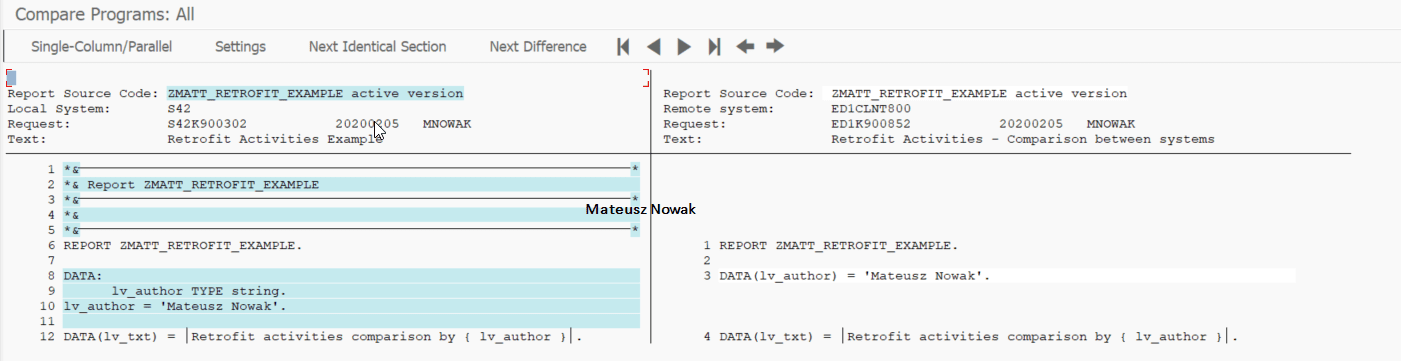
Task: Click request number ED1K900852
Action: point(871,124)
